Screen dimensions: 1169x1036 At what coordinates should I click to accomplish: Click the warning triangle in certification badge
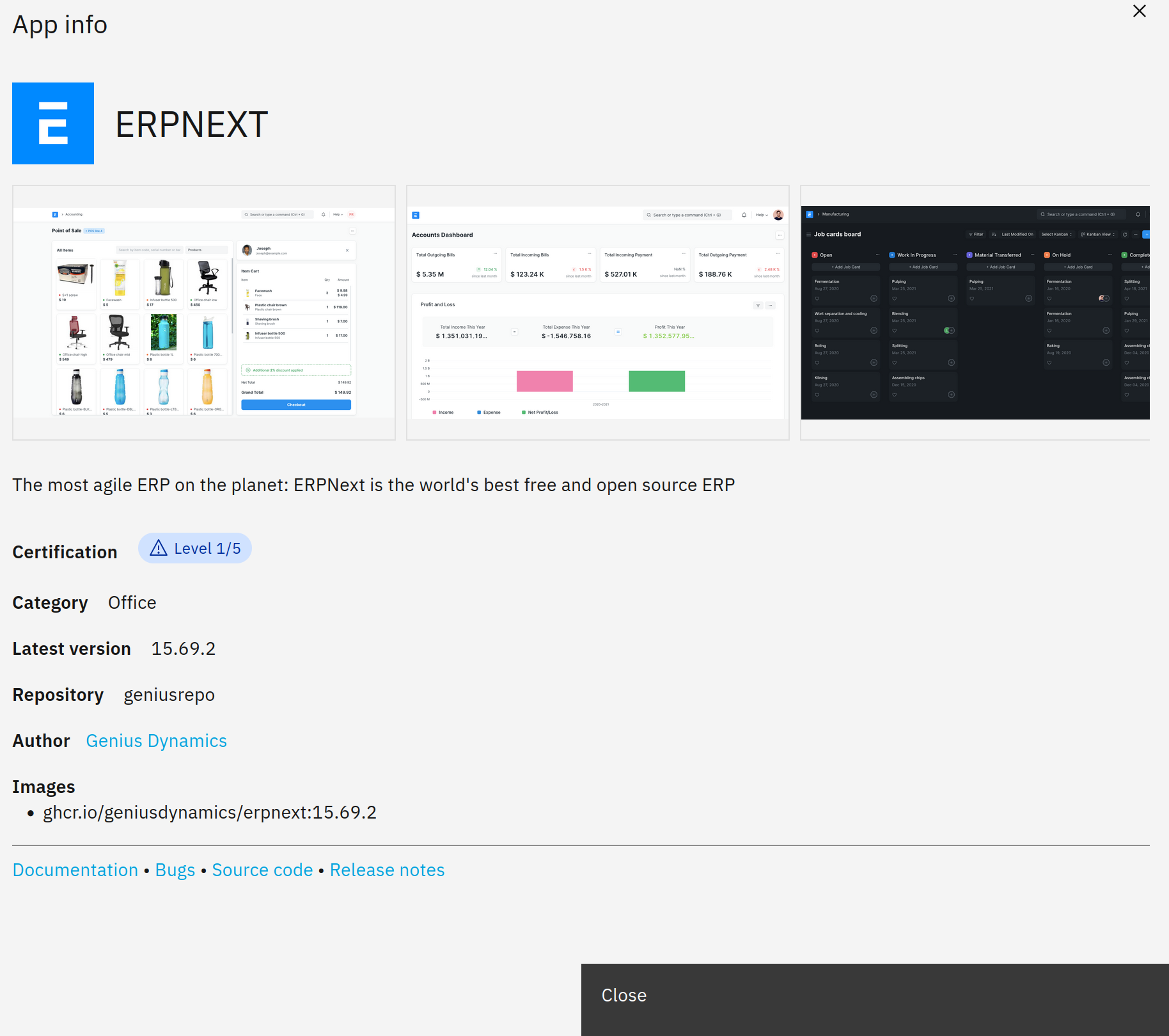[x=158, y=549]
